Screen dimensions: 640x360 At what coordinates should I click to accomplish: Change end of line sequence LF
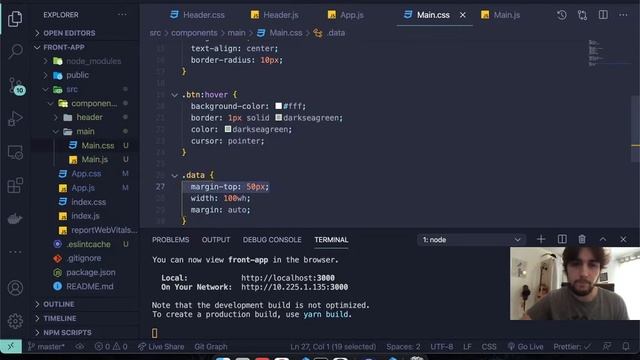pos(467,347)
